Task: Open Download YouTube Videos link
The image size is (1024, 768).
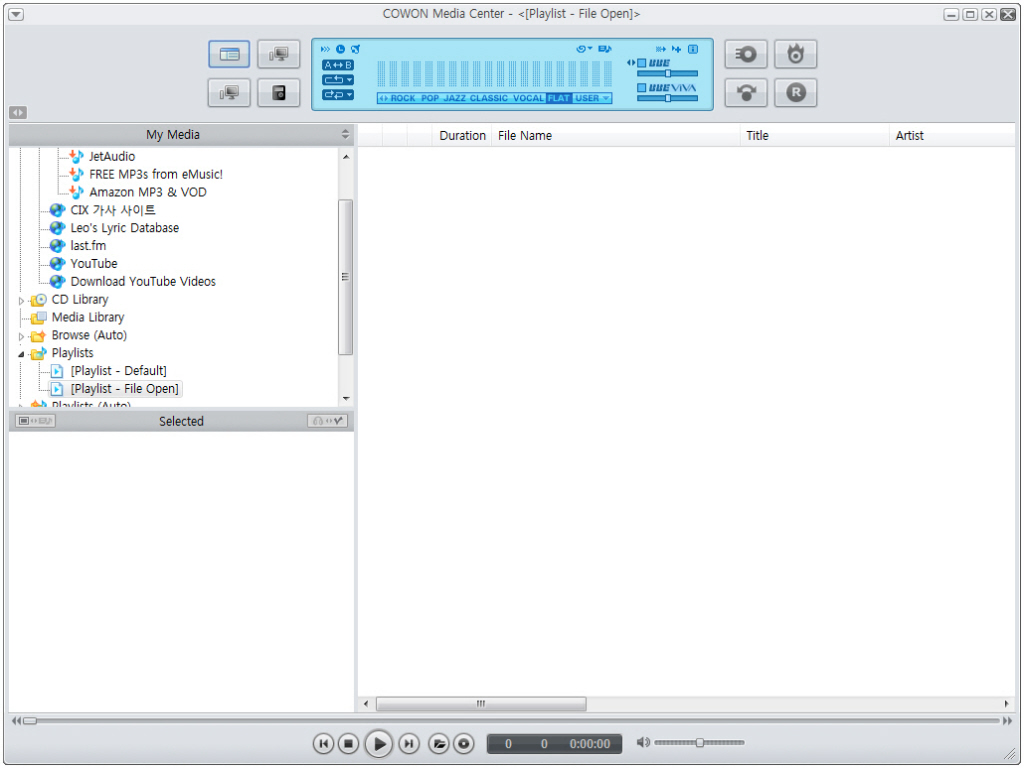Action: click(143, 281)
